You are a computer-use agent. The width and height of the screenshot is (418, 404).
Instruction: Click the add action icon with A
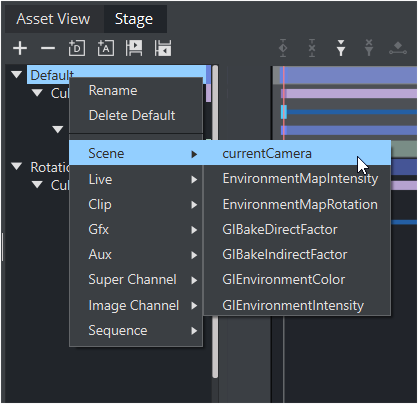coord(106,48)
